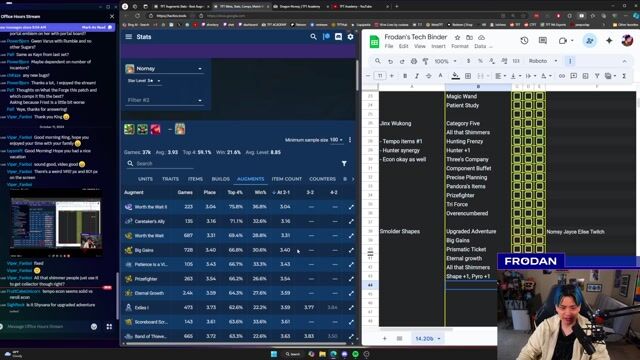Open the Stats hamburger menu
640x360 pixels.
(129, 37)
